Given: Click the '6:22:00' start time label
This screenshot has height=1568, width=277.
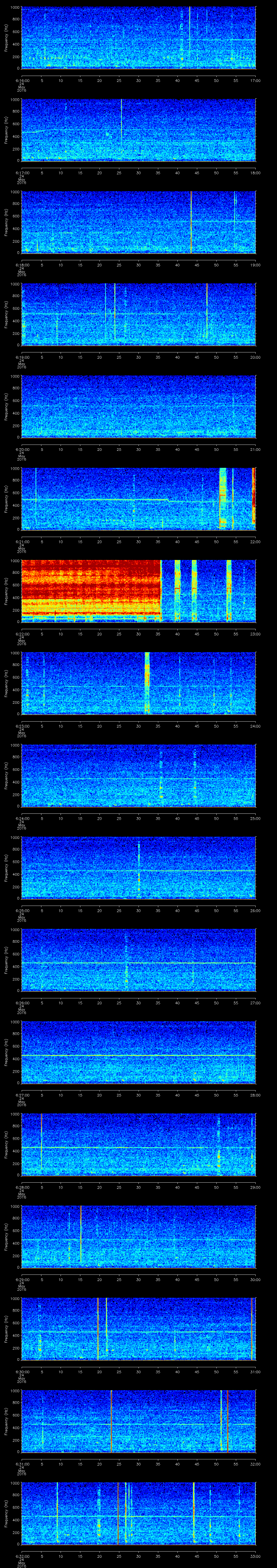Looking at the screenshot, I should 22,634.
